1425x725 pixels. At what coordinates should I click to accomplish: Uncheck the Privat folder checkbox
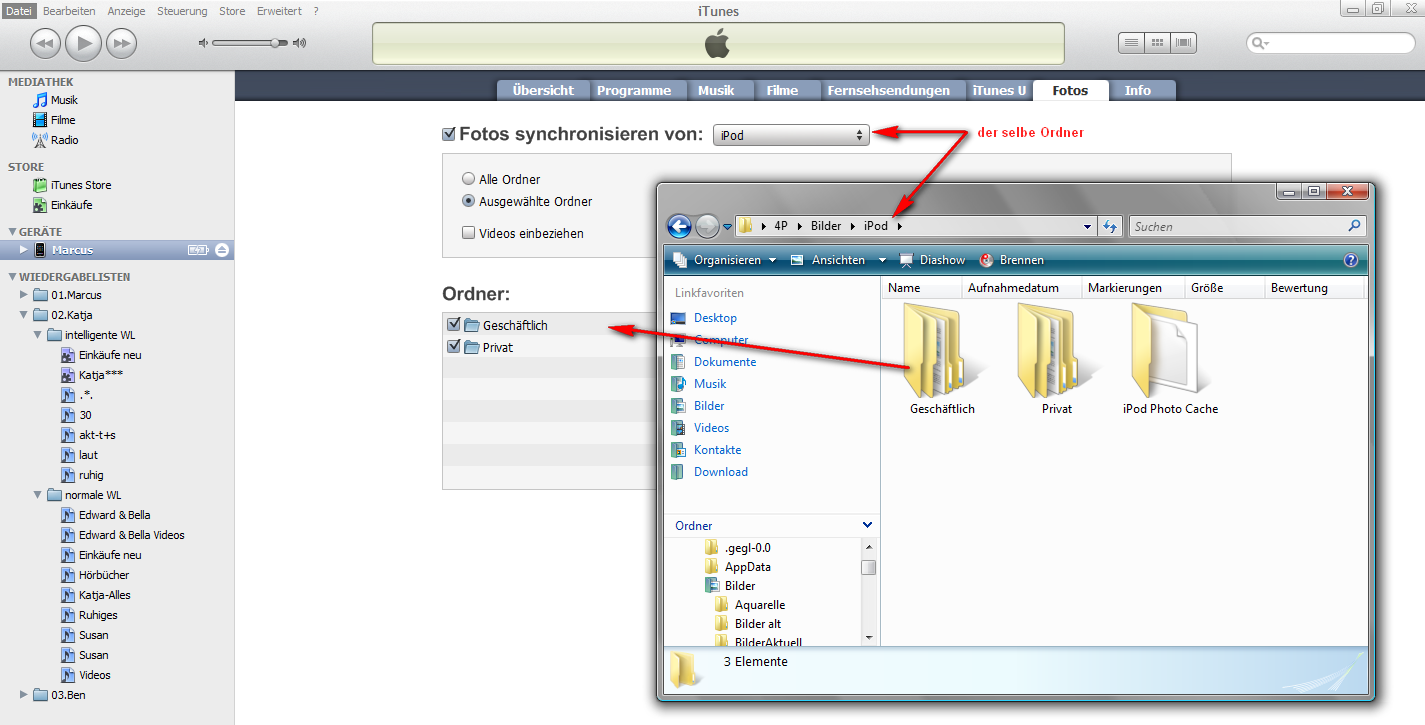point(454,347)
